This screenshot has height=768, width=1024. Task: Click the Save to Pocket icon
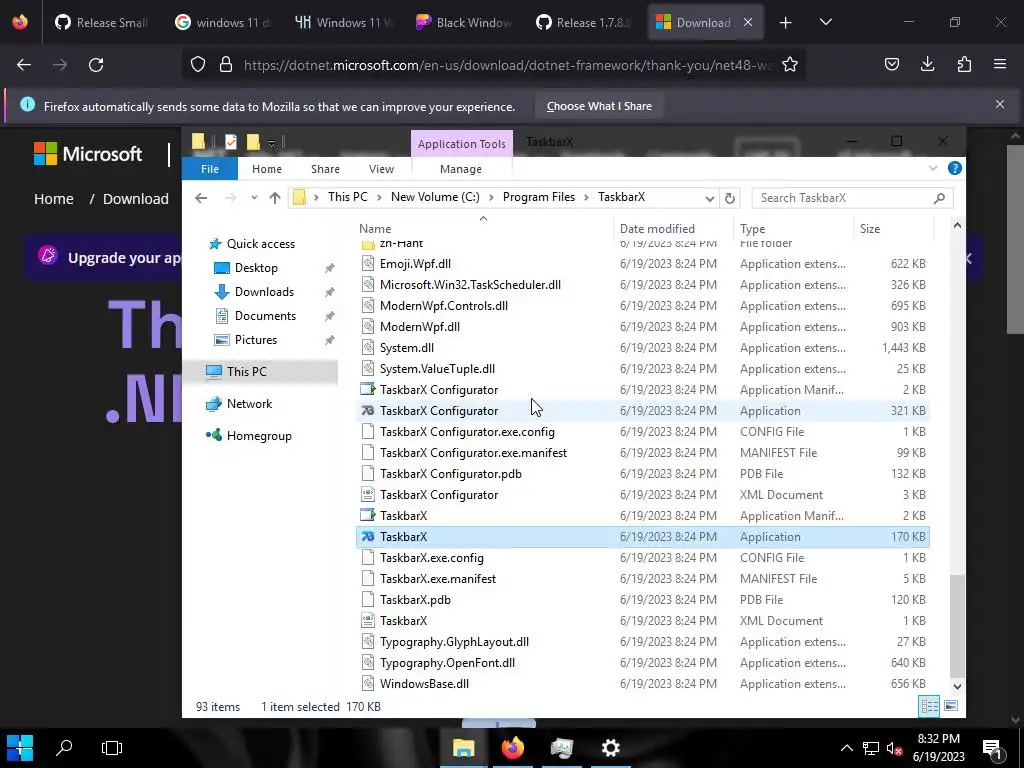[x=891, y=64]
